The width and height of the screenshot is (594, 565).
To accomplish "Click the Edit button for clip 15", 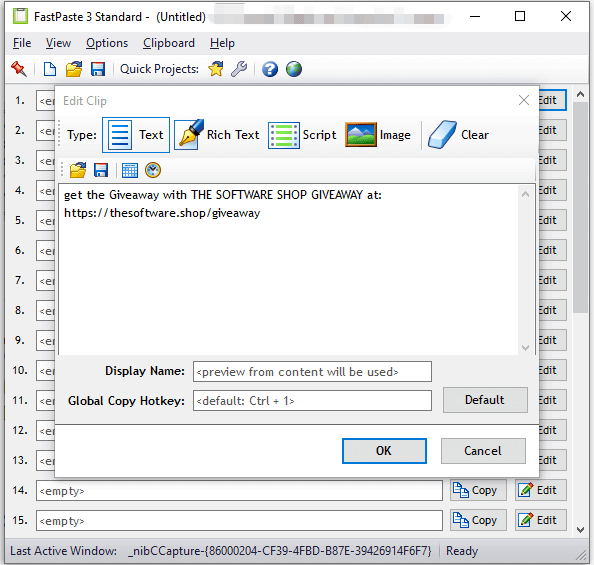I will pos(541,520).
